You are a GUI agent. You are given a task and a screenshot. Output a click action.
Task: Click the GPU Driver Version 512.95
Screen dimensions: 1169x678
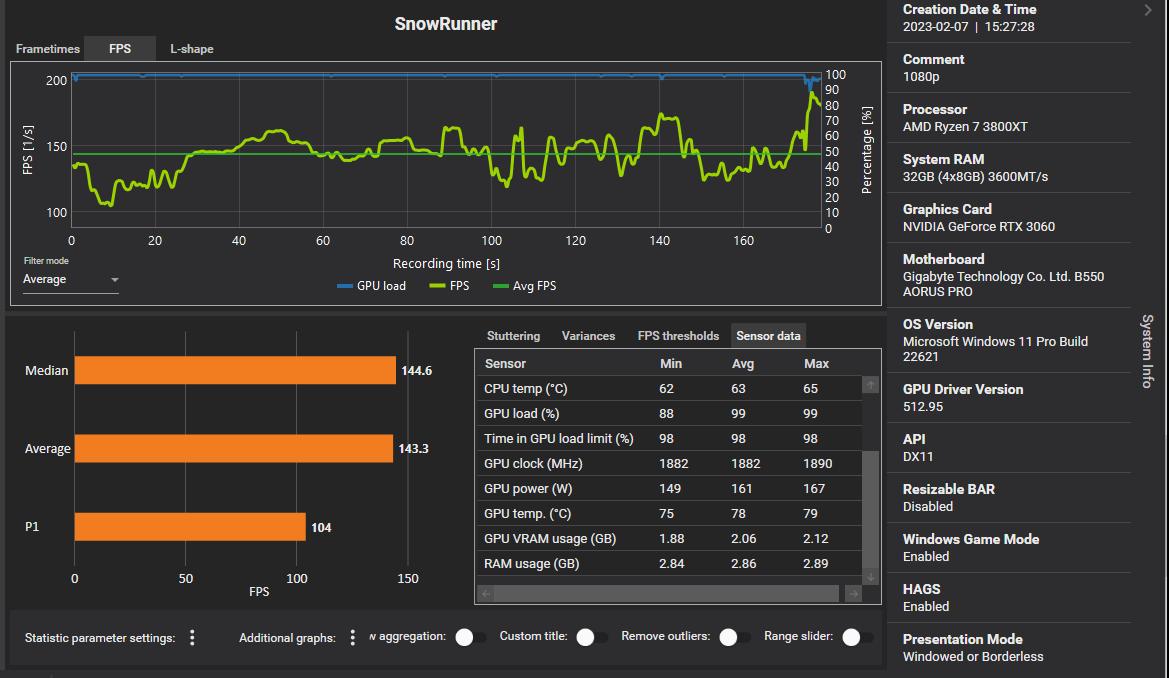tap(923, 407)
